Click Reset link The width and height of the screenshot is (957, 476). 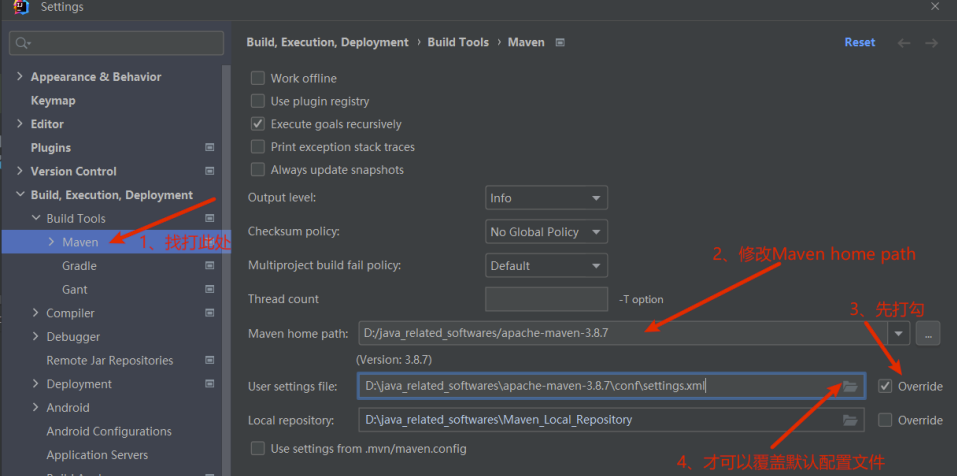[860, 42]
